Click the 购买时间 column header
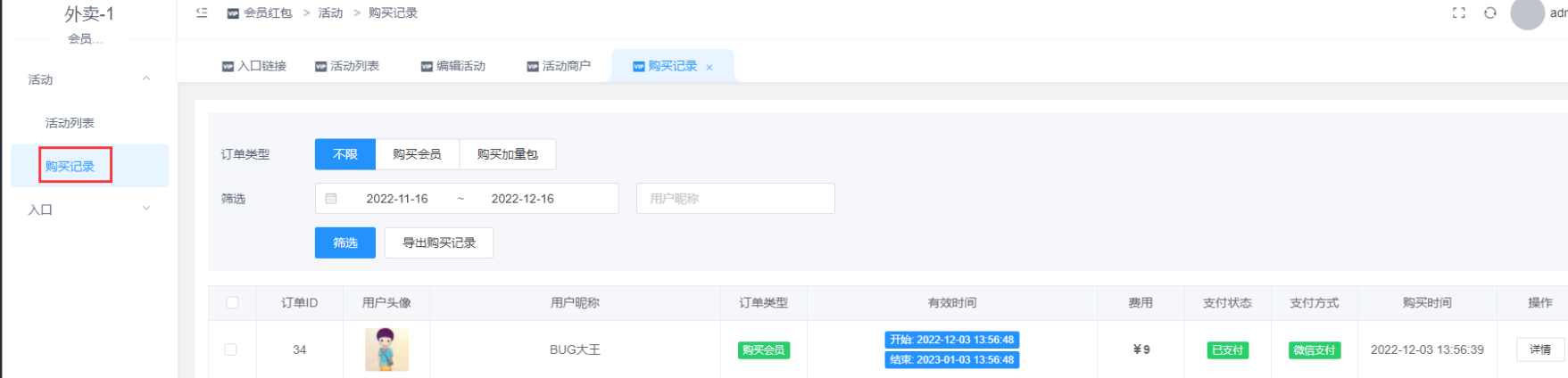 pos(1427,303)
